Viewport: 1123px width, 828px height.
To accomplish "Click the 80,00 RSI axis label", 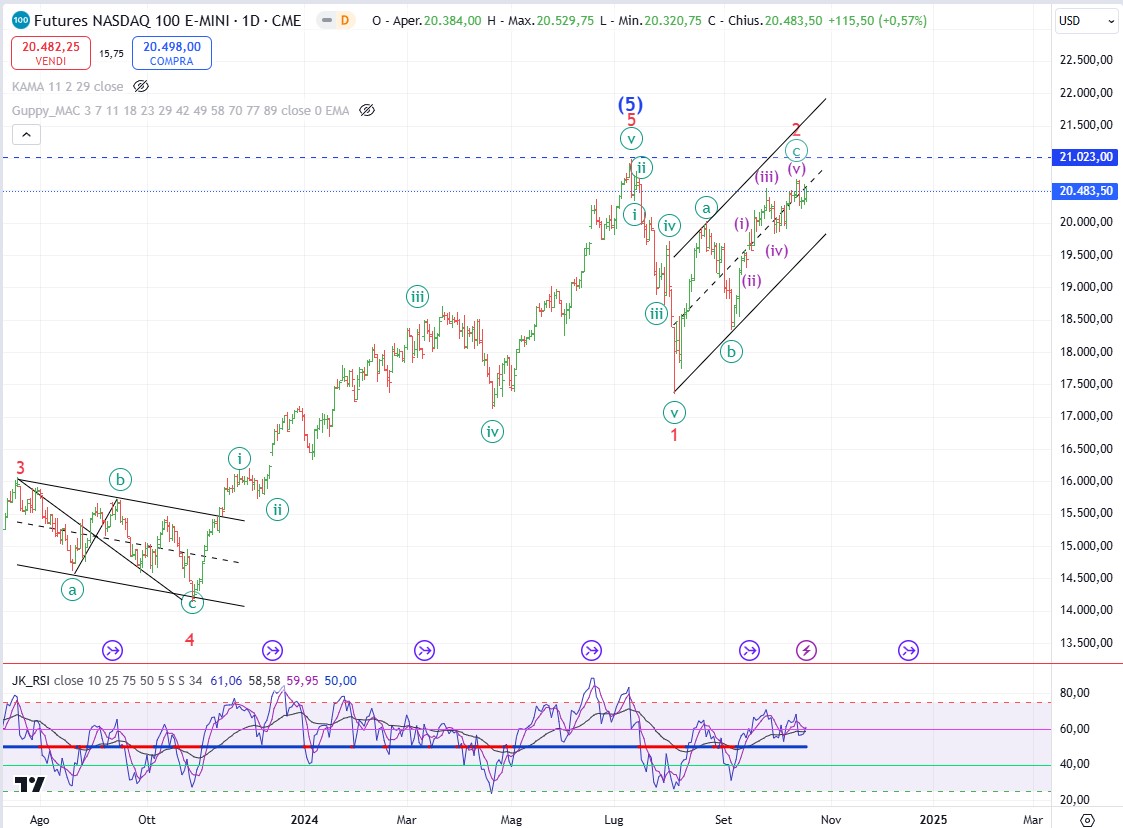I will (1074, 693).
